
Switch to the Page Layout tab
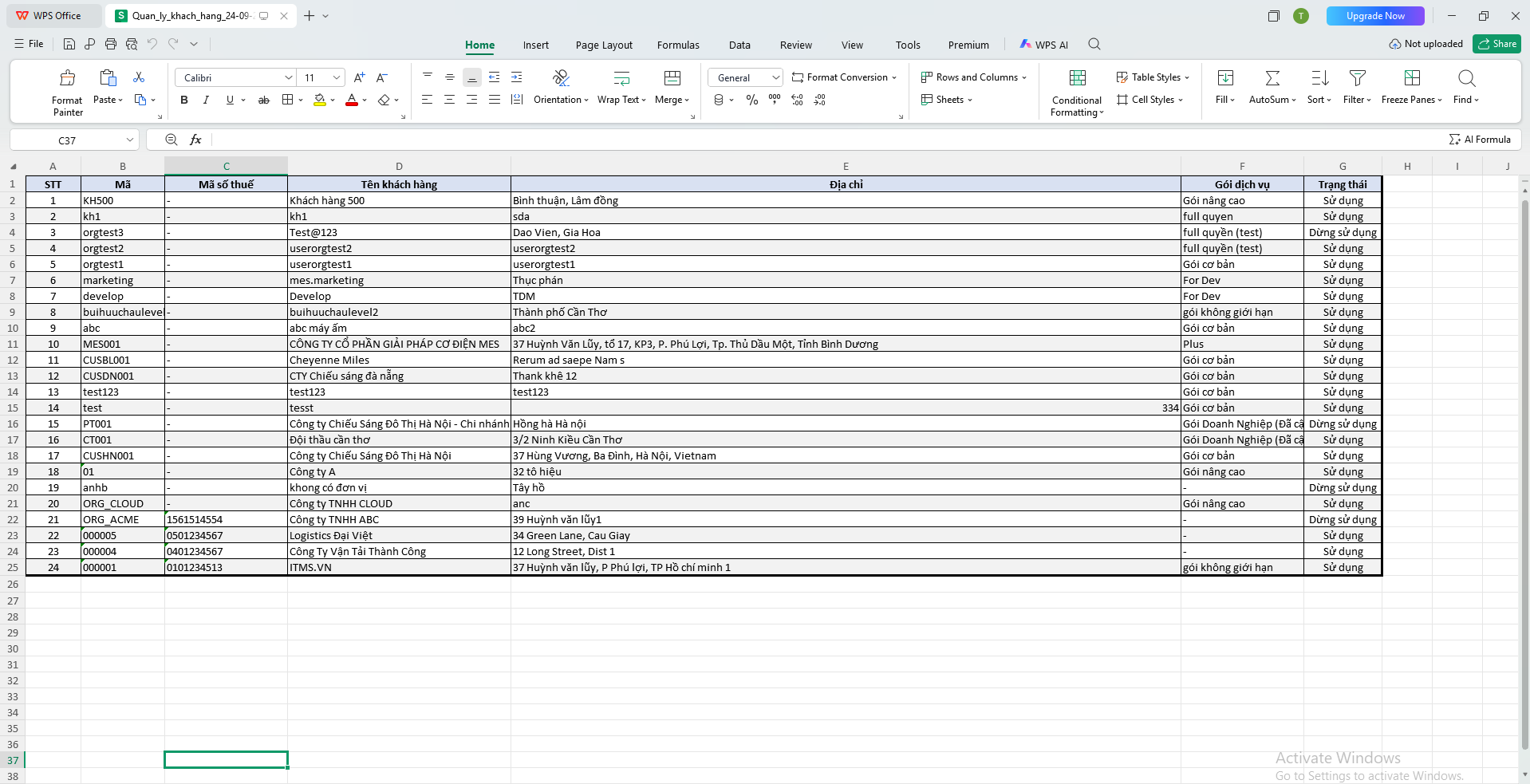pos(604,45)
